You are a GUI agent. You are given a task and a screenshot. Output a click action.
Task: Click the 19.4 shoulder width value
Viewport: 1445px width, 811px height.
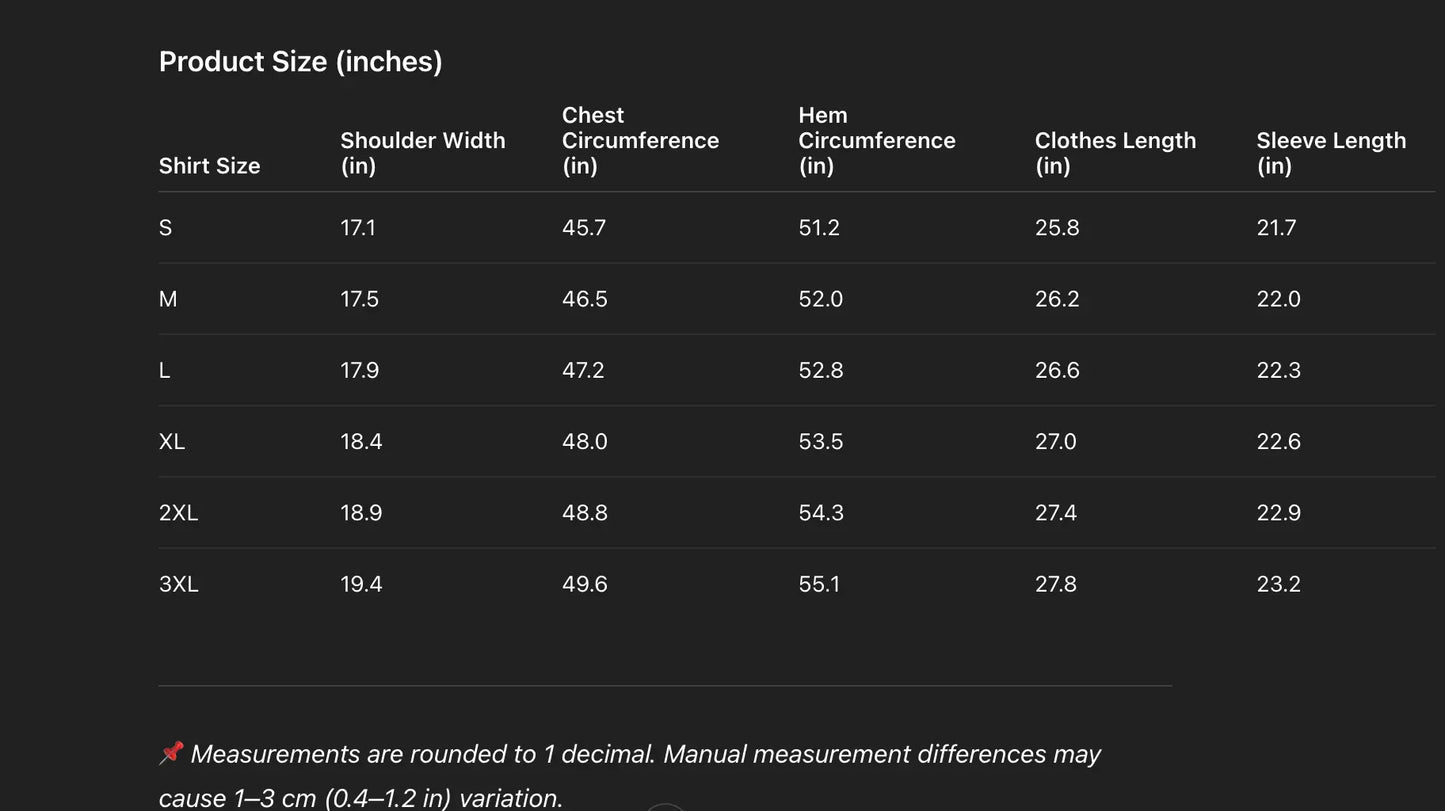click(361, 584)
